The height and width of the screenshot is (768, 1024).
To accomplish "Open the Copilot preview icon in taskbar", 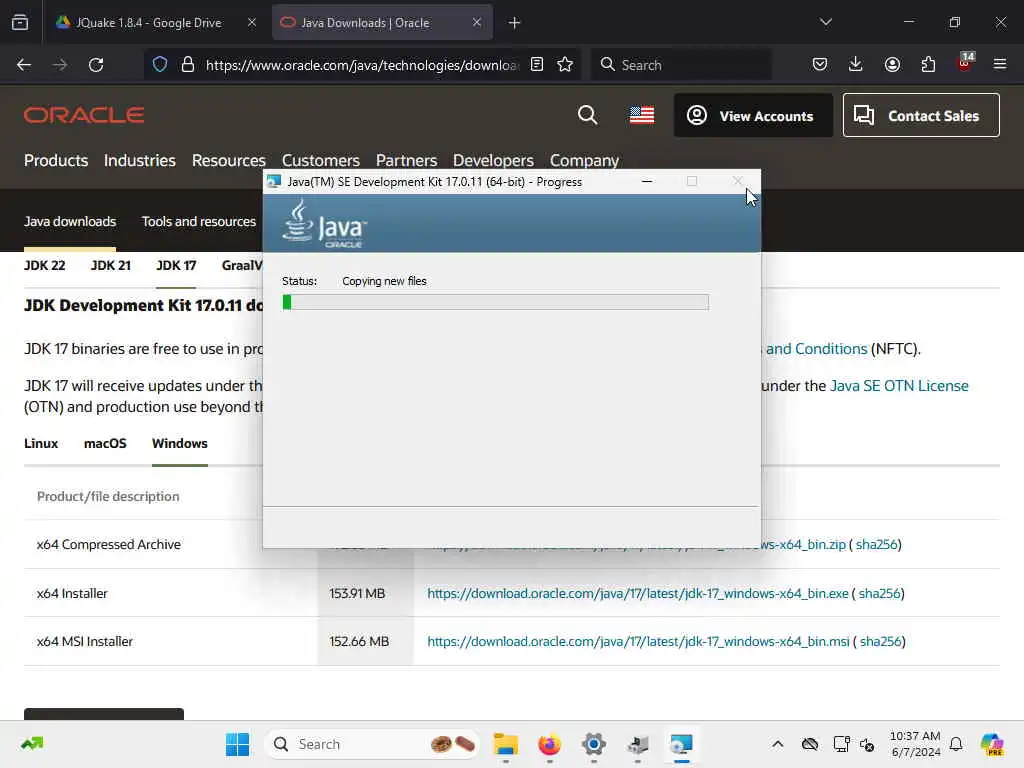I will [992, 744].
